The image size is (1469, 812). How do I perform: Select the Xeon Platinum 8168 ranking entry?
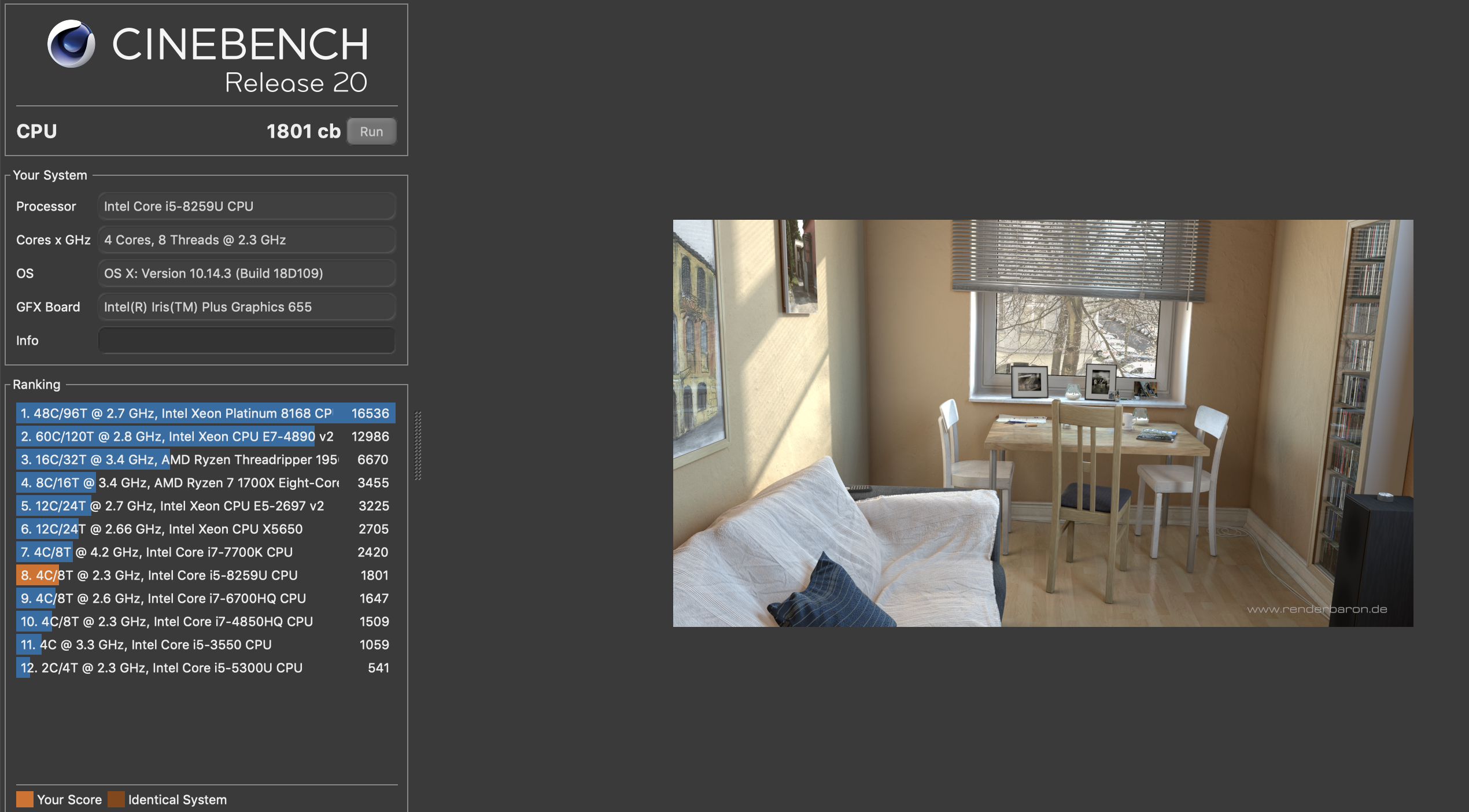click(x=202, y=413)
